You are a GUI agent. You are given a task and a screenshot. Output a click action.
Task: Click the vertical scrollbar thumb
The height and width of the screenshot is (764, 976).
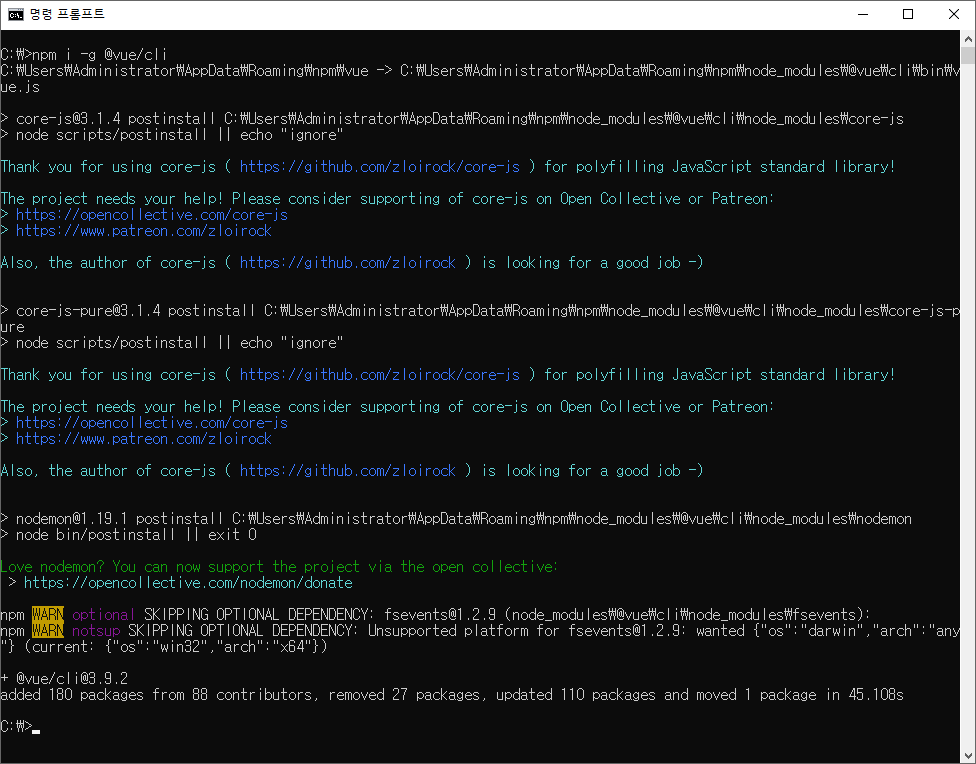968,55
